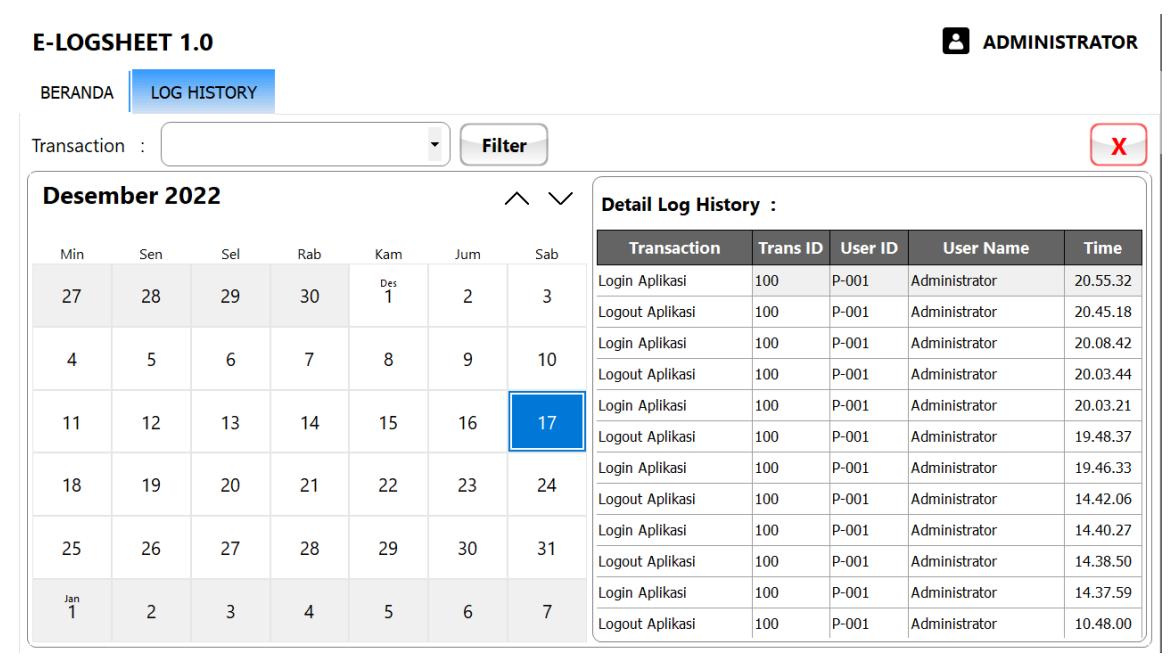1175x671 pixels.
Task: Select the row with time 19.46.33
Action: (869, 467)
